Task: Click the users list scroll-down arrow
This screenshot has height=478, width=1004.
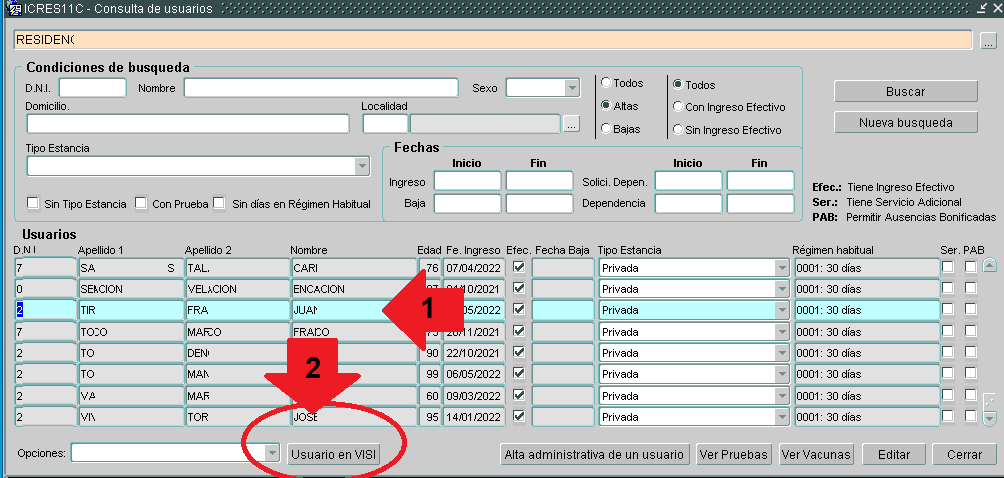Action: tap(990, 417)
